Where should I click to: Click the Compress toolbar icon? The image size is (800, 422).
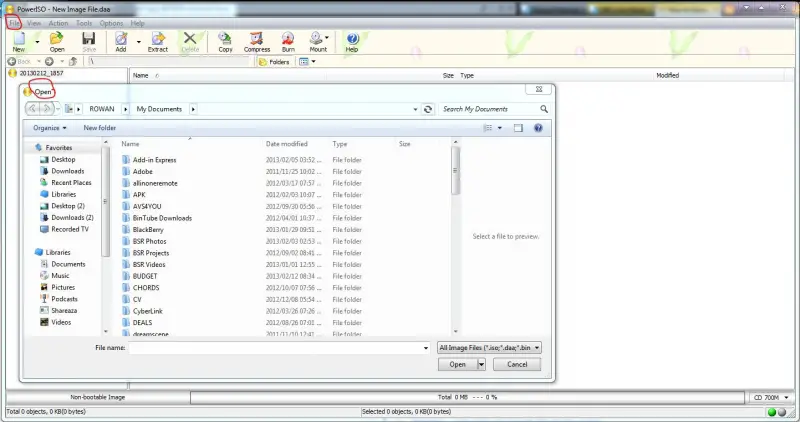click(257, 42)
